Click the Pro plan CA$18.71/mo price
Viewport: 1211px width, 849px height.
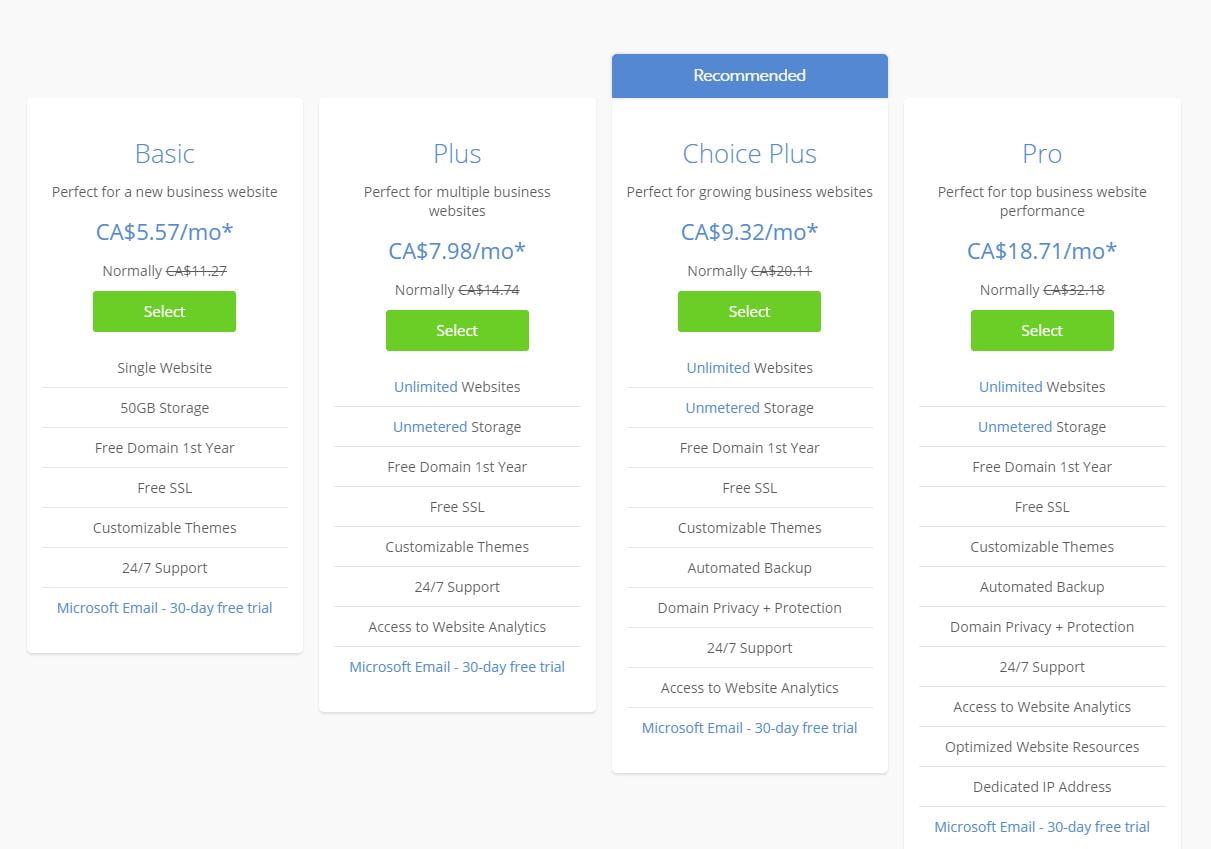coord(1042,251)
